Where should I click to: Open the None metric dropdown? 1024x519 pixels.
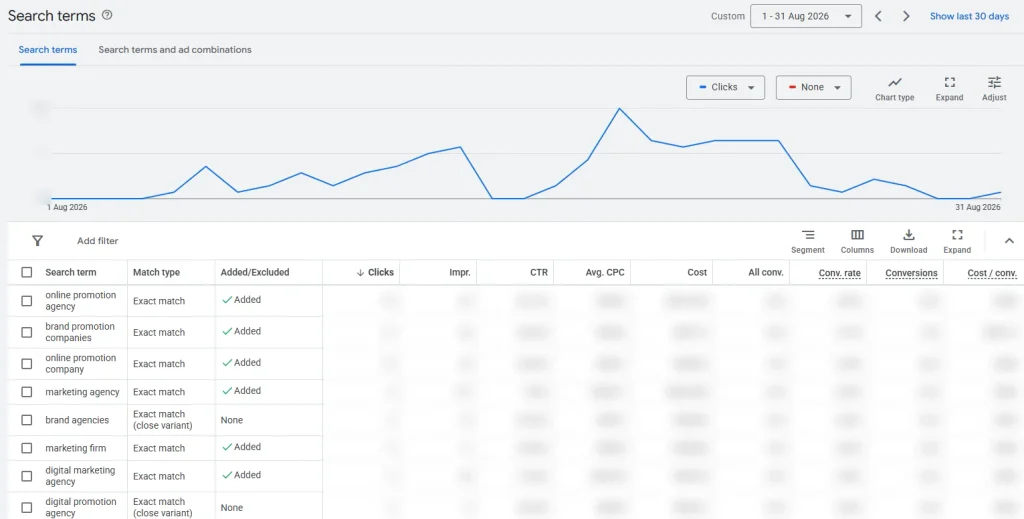pos(813,87)
